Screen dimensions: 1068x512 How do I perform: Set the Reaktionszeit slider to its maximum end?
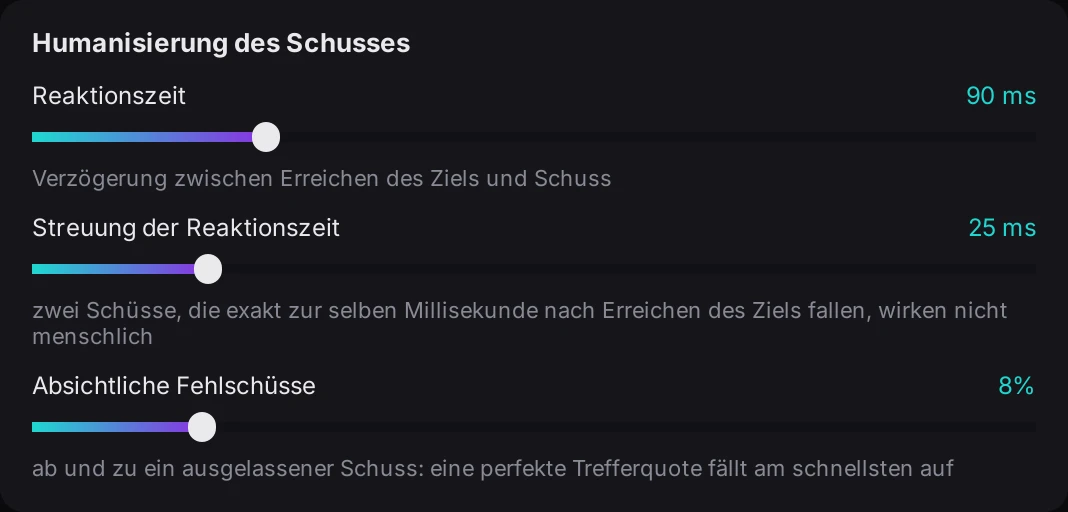[1035, 138]
